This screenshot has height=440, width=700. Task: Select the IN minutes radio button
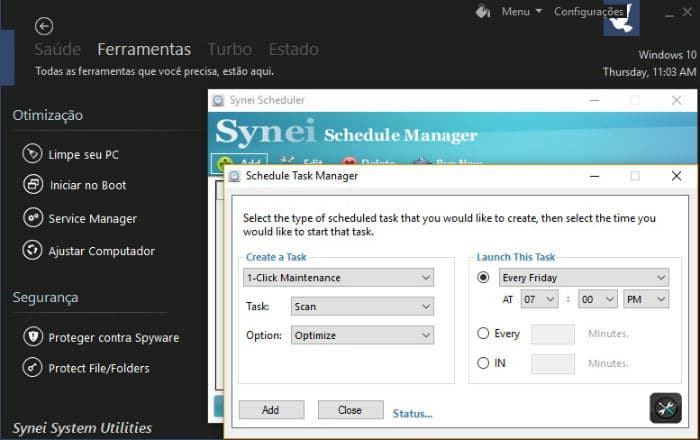[483, 363]
